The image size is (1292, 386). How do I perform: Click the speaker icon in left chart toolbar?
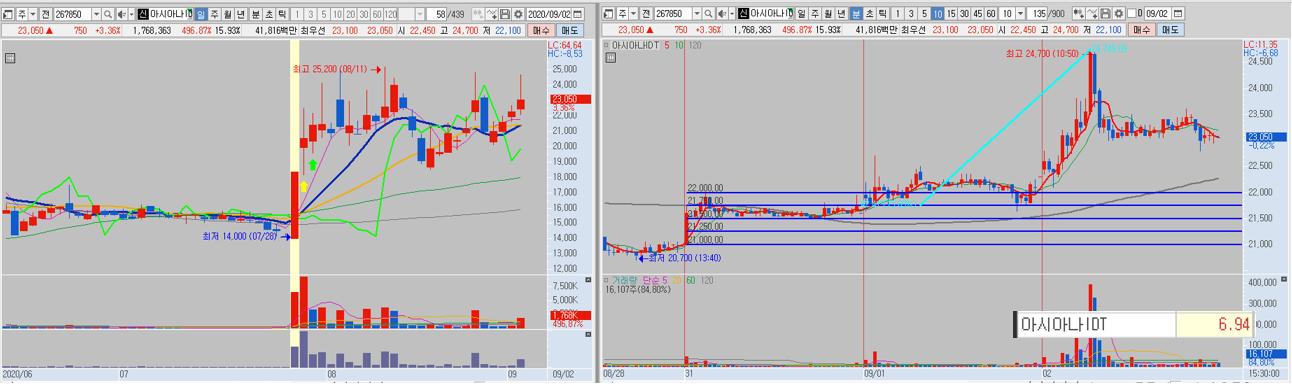click(121, 14)
